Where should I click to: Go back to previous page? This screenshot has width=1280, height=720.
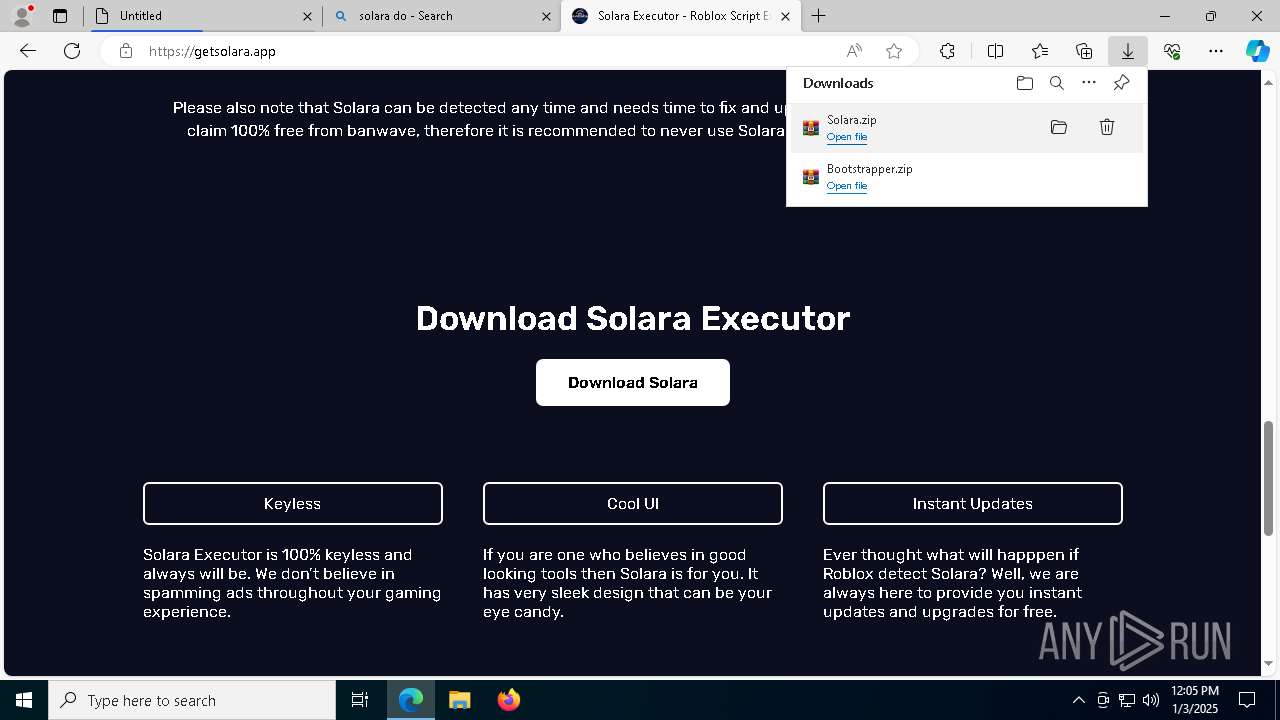click(28, 51)
